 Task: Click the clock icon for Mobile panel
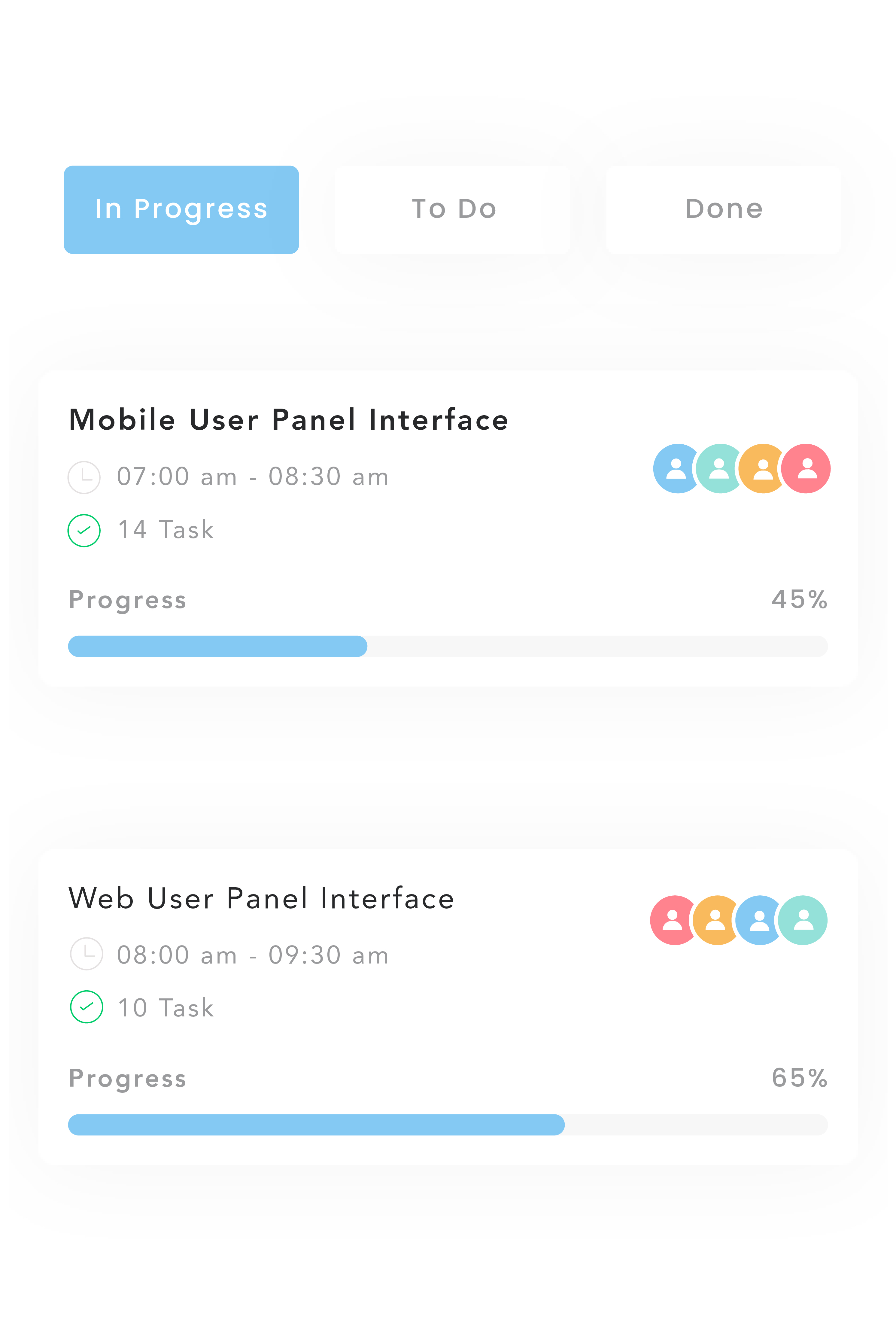click(x=84, y=477)
